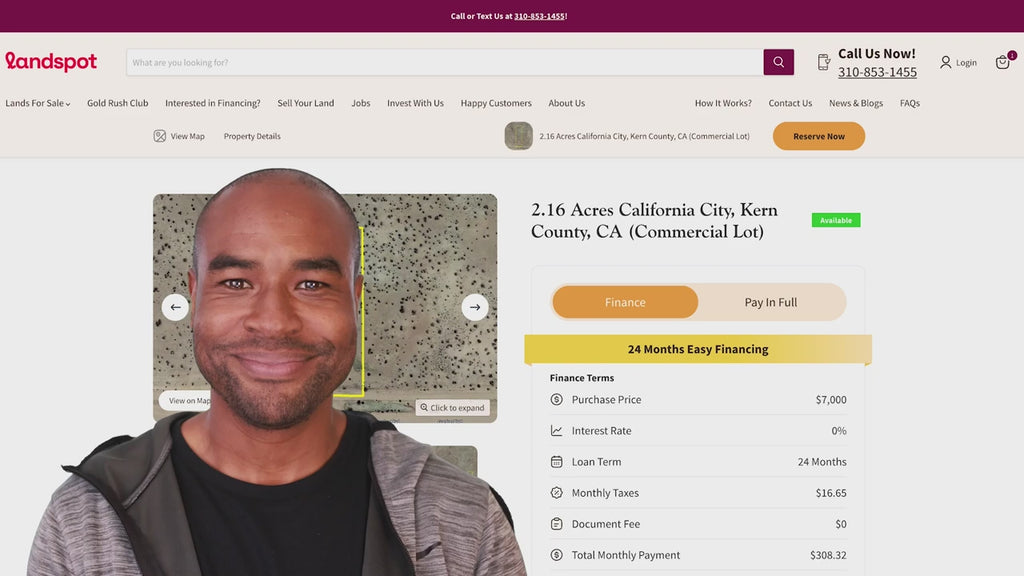Expand the Lands For Sale dropdown
Viewport: 1024px width, 576px height.
tap(37, 103)
